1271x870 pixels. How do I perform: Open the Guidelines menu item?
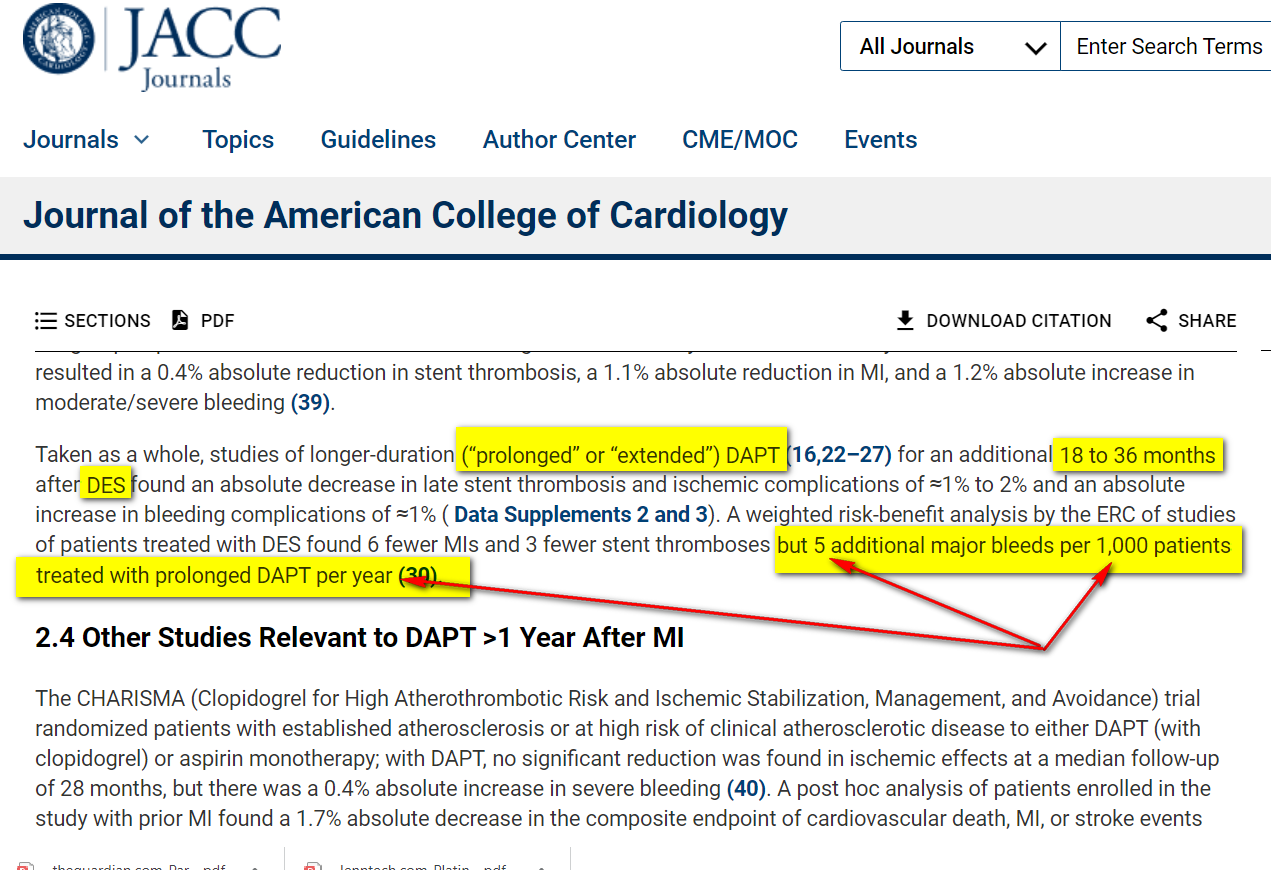378,140
